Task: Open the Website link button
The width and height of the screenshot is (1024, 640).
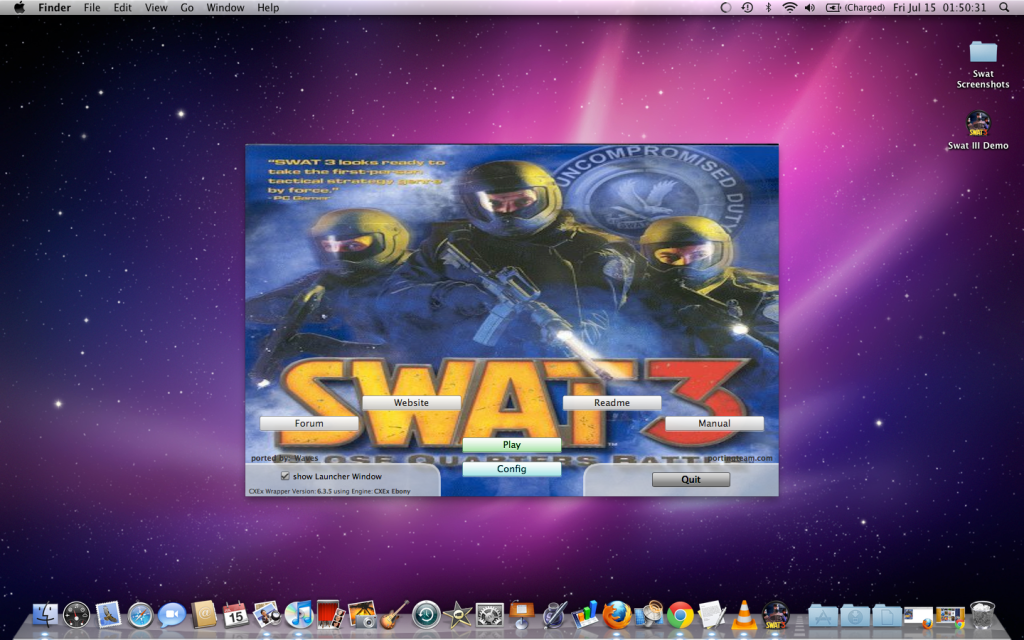Action: tap(411, 403)
